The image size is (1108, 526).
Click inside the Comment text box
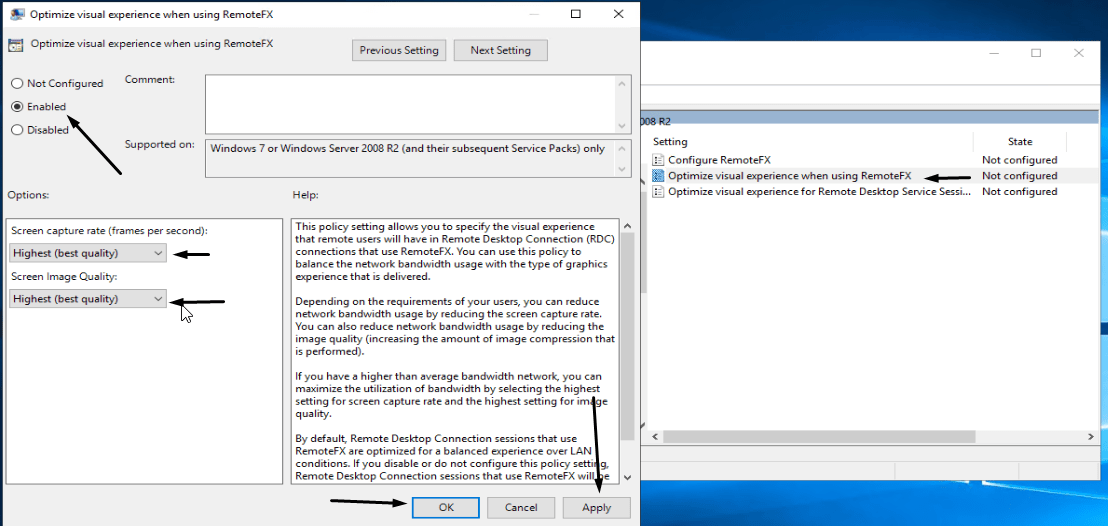click(410, 104)
